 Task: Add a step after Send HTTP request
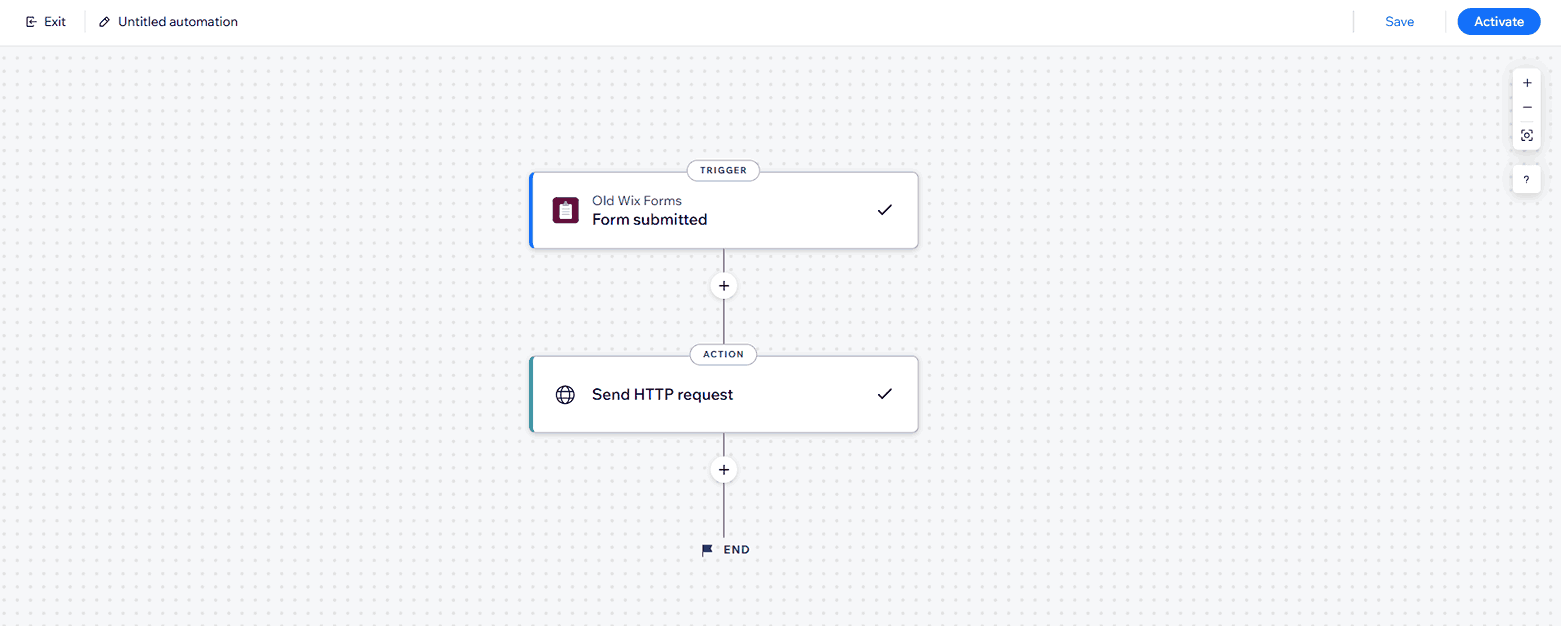click(724, 470)
